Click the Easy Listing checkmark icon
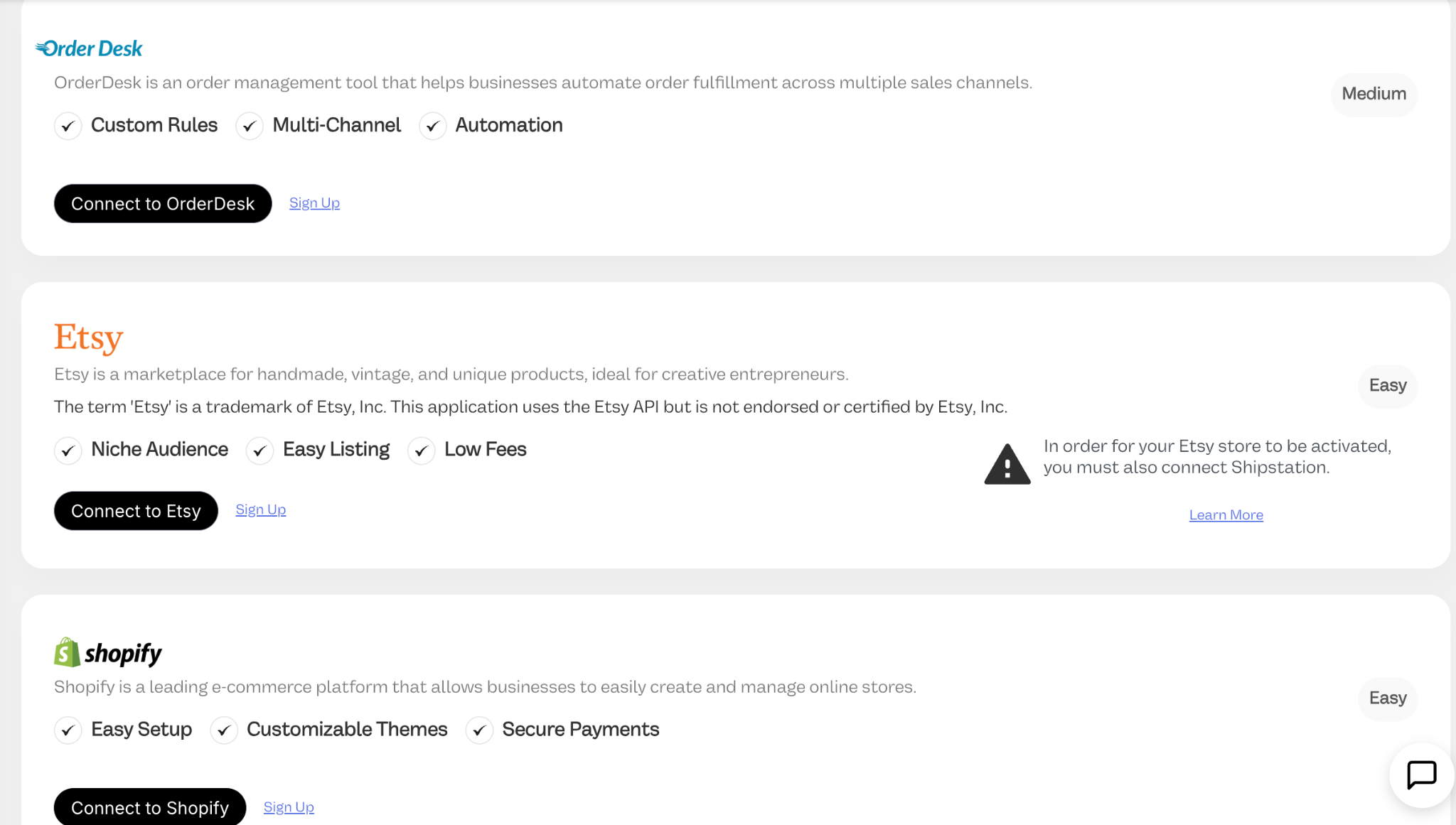Viewport: 1456px width, 825px height. coord(259,451)
